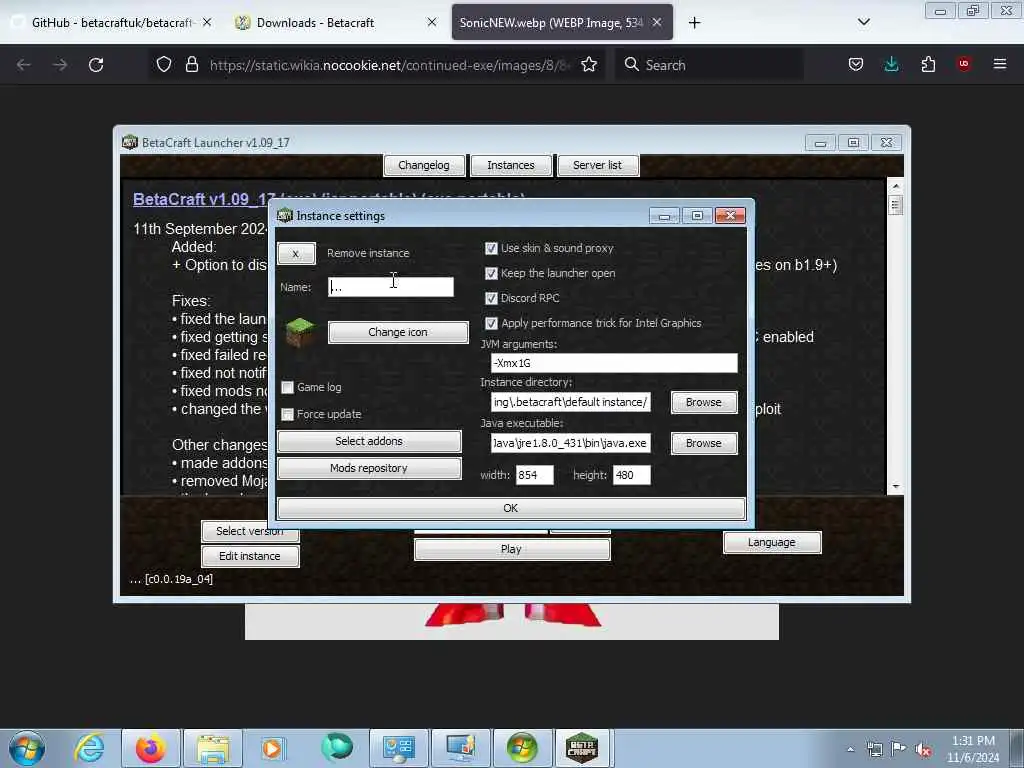Open the Firefox downloads arrow icon
Image resolution: width=1024 pixels, height=768 pixels.
pos(891,64)
